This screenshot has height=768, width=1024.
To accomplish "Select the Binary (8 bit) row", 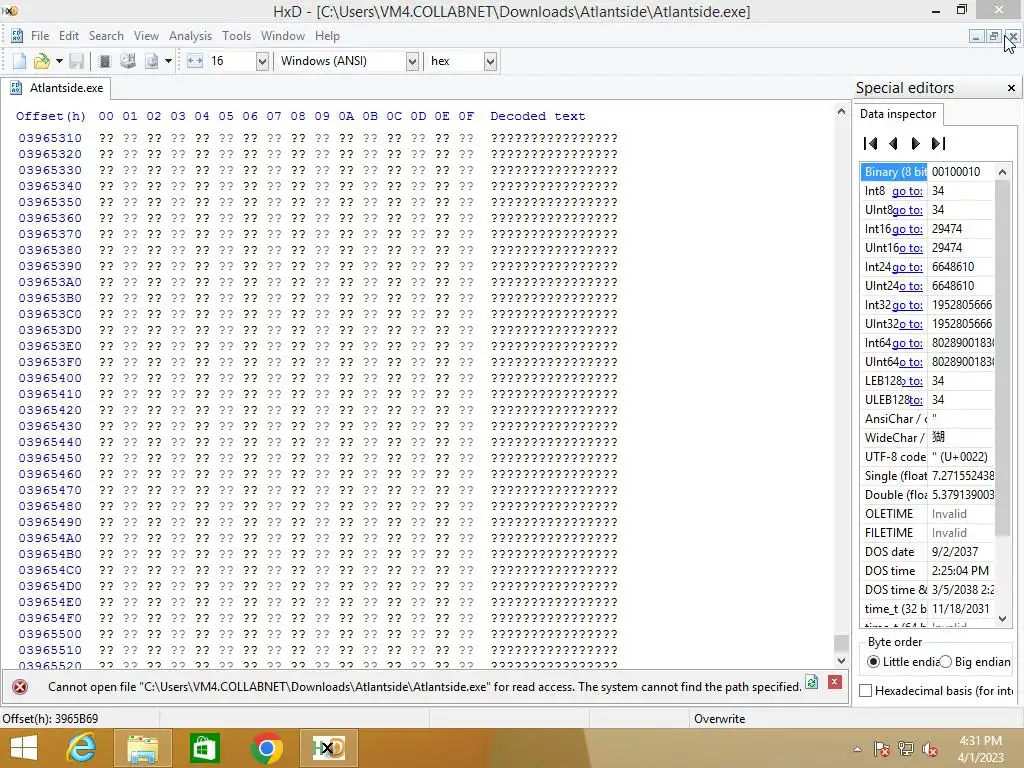I will [927, 172].
